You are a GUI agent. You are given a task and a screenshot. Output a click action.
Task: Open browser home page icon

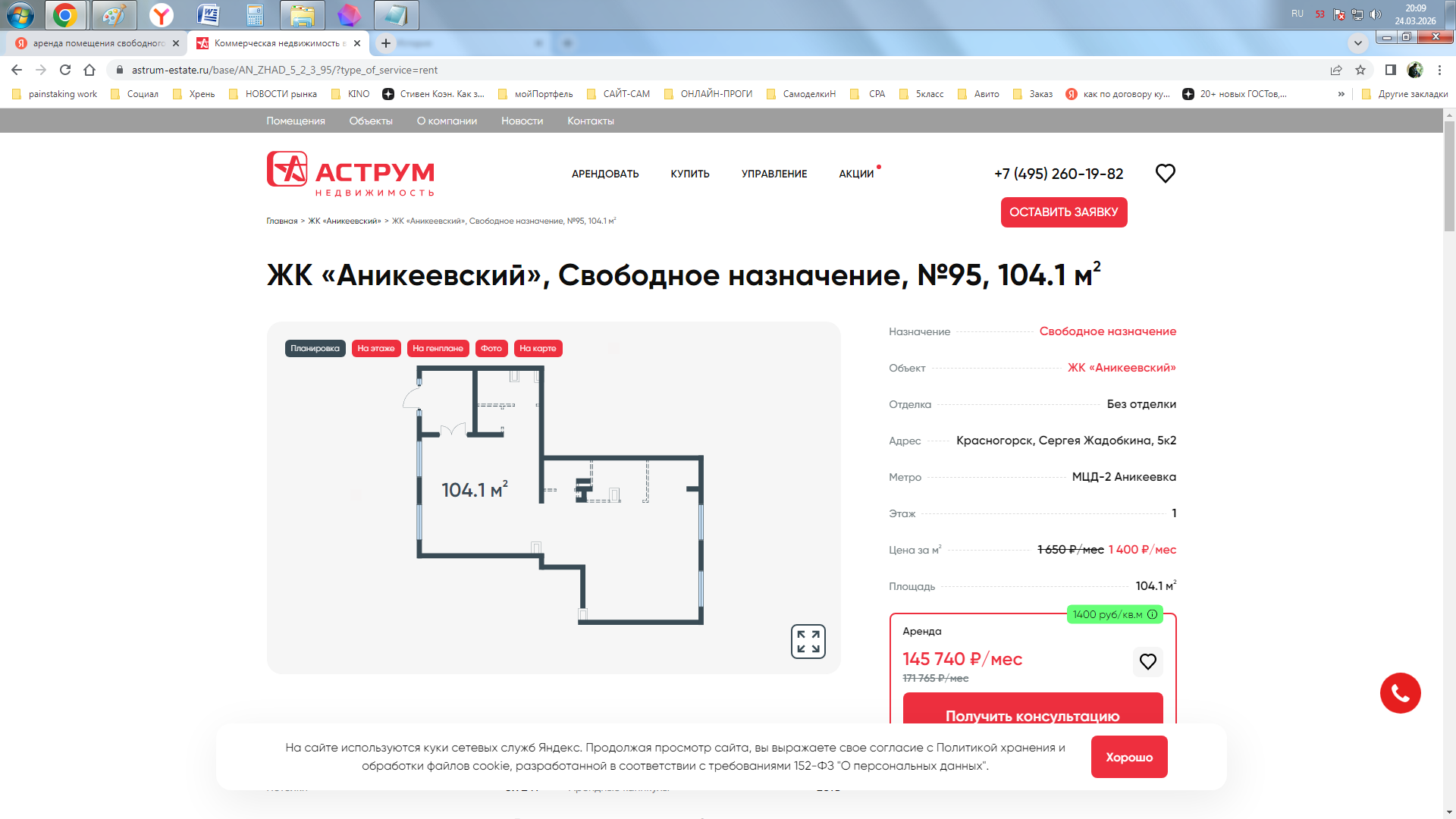(x=89, y=70)
